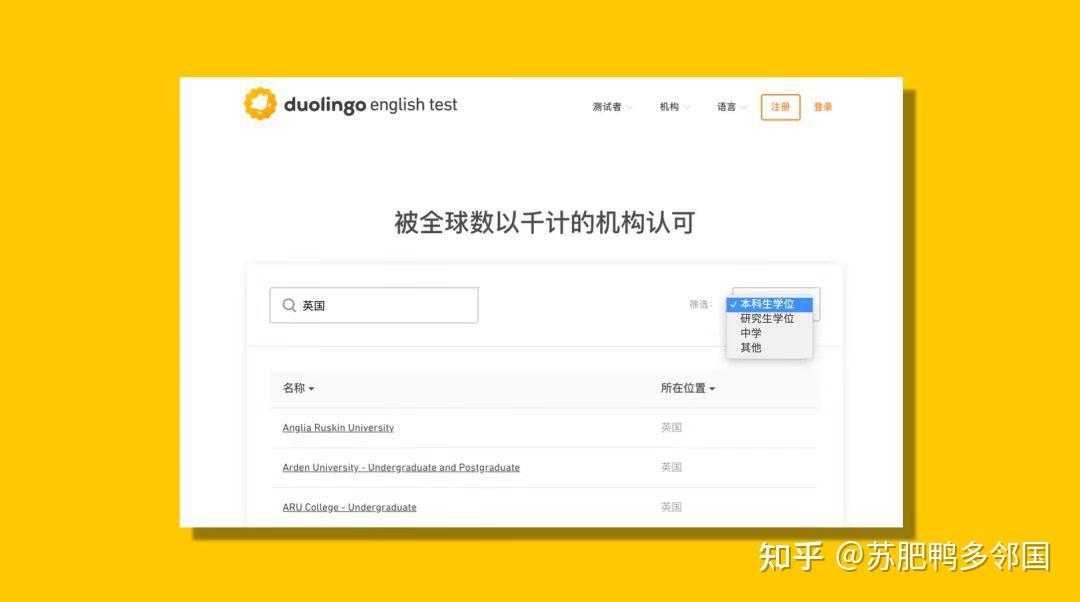Select 本科生学位 in the filter list
The image size is (1080, 602).
769,304
